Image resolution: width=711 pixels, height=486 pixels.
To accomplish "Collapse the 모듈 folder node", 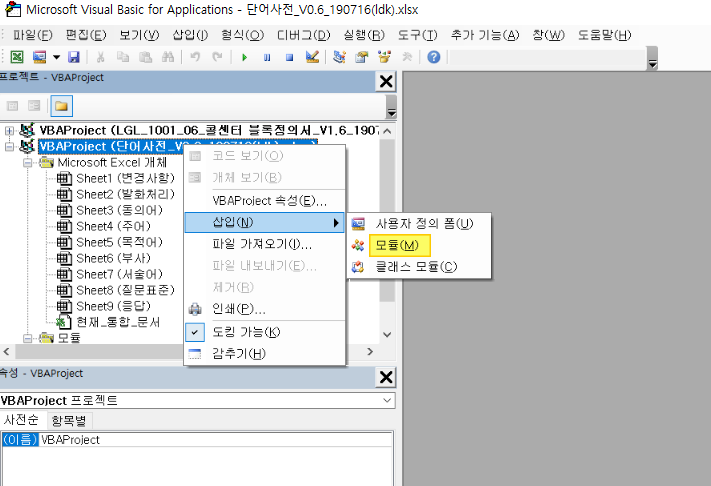I will (28, 338).
